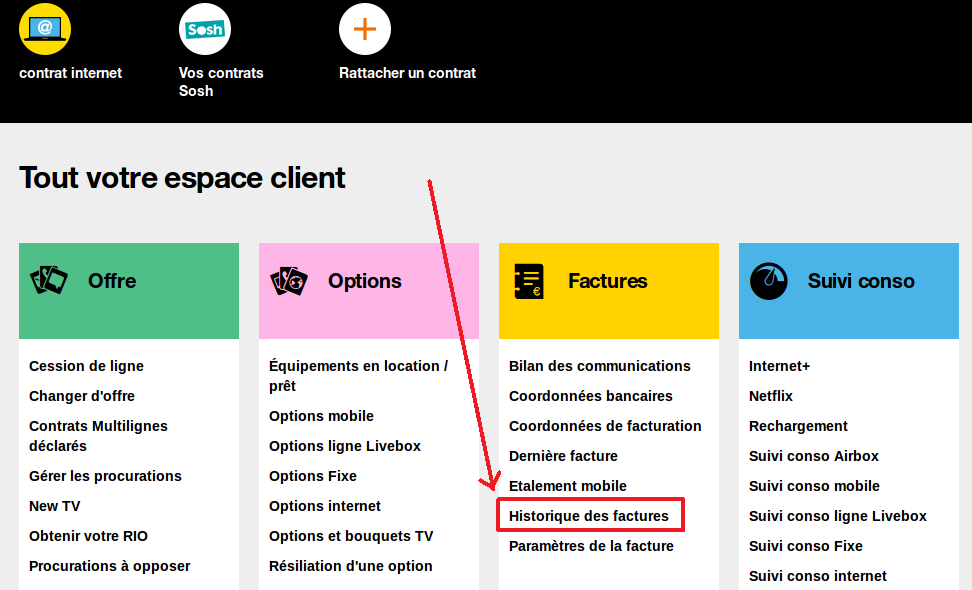Viewport: 972px width, 590px height.
Task: Open Résiliation d'une option
Action: click(x=351, y=566)
